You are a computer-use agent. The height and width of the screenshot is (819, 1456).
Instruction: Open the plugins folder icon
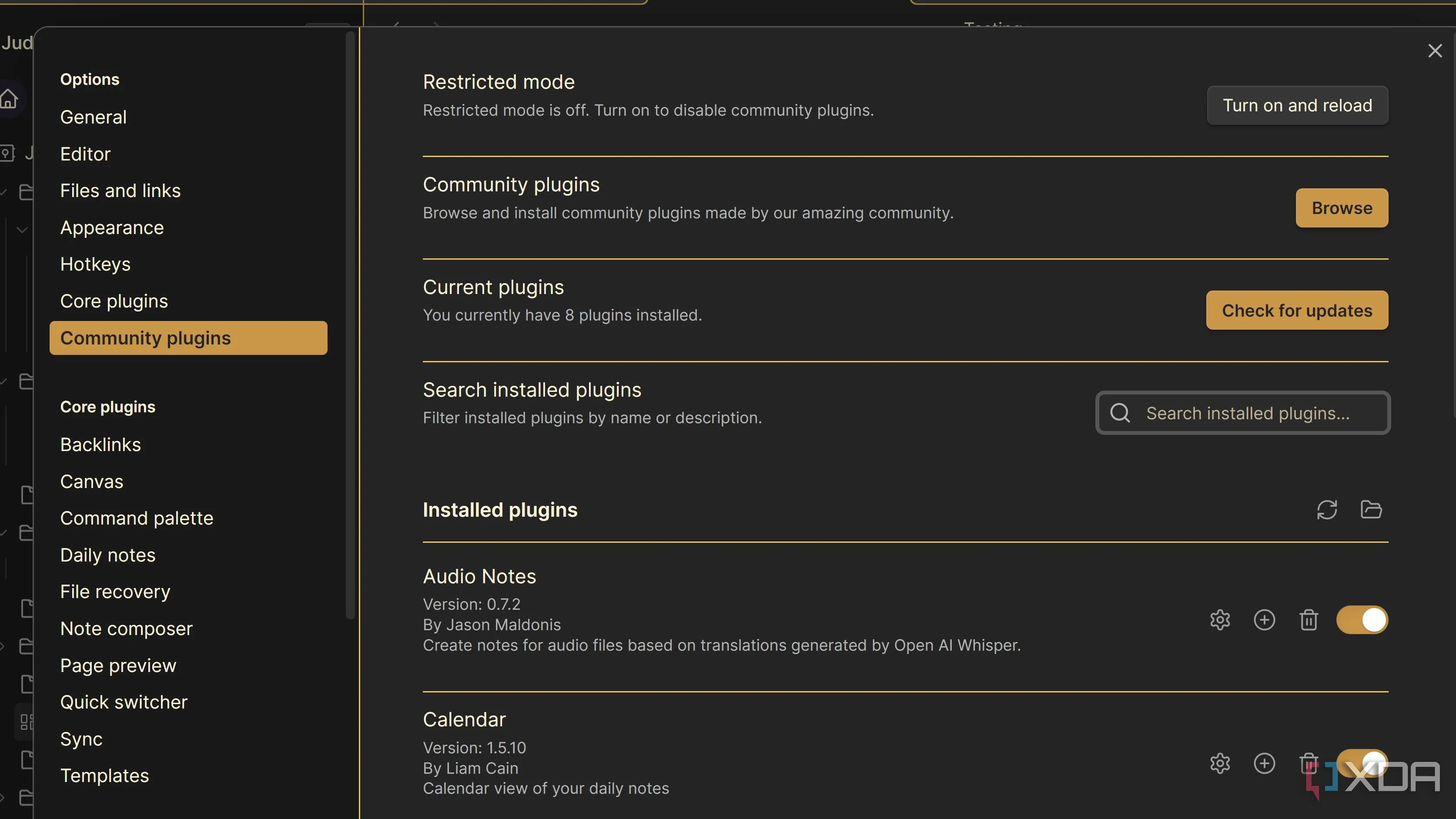1371,509
